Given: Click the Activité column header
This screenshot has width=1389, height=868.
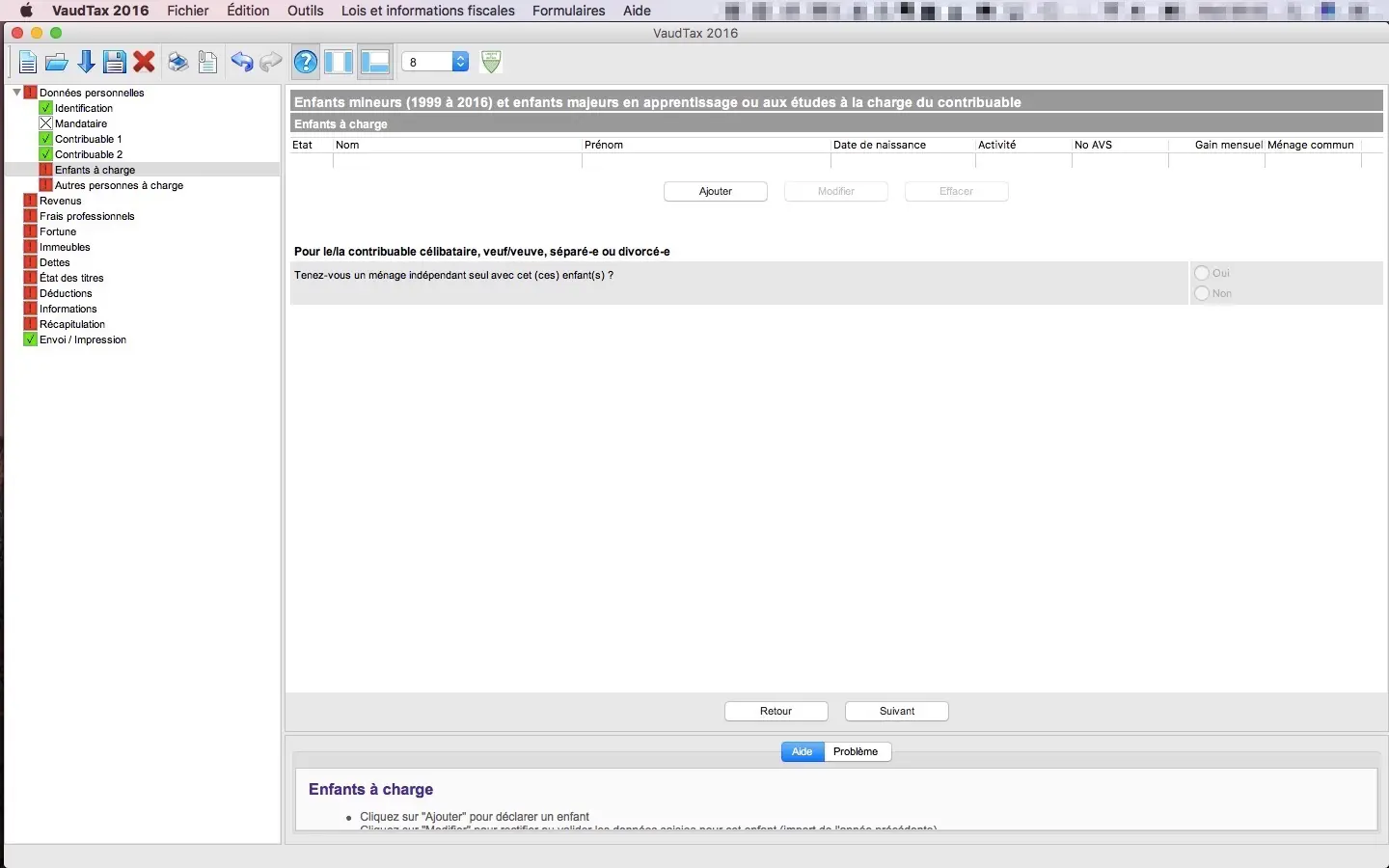Looking at the screenshot, I should tap(1023, 145).
